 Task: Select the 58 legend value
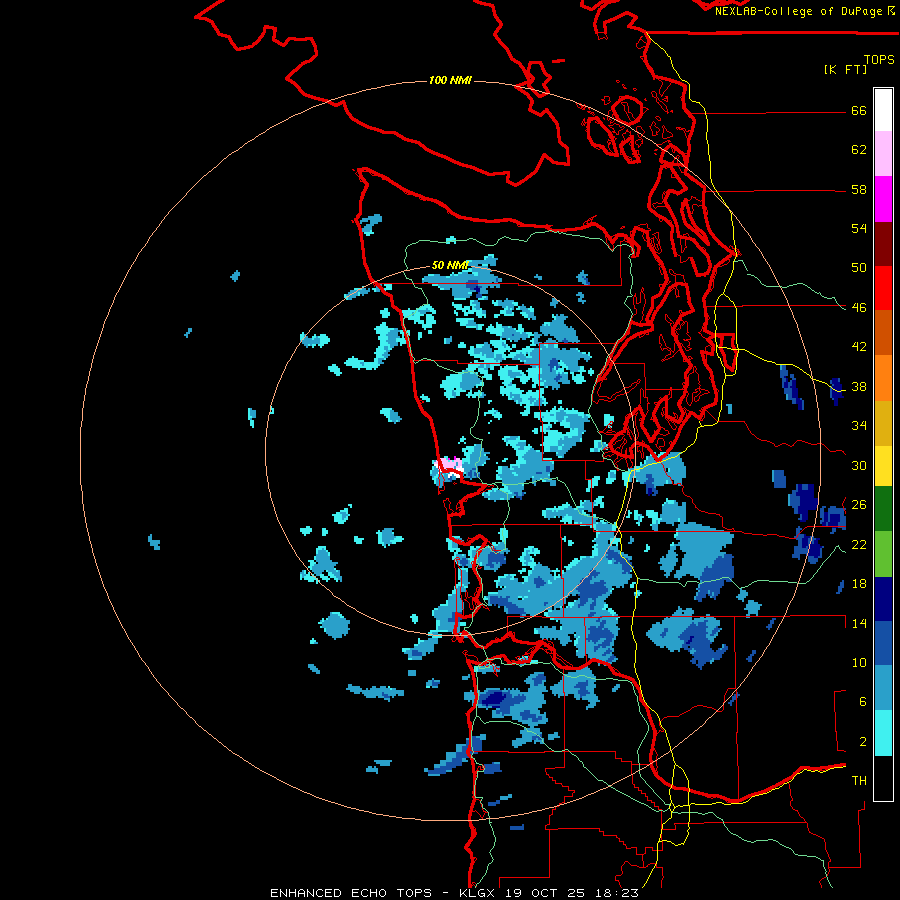click(859, 189)
